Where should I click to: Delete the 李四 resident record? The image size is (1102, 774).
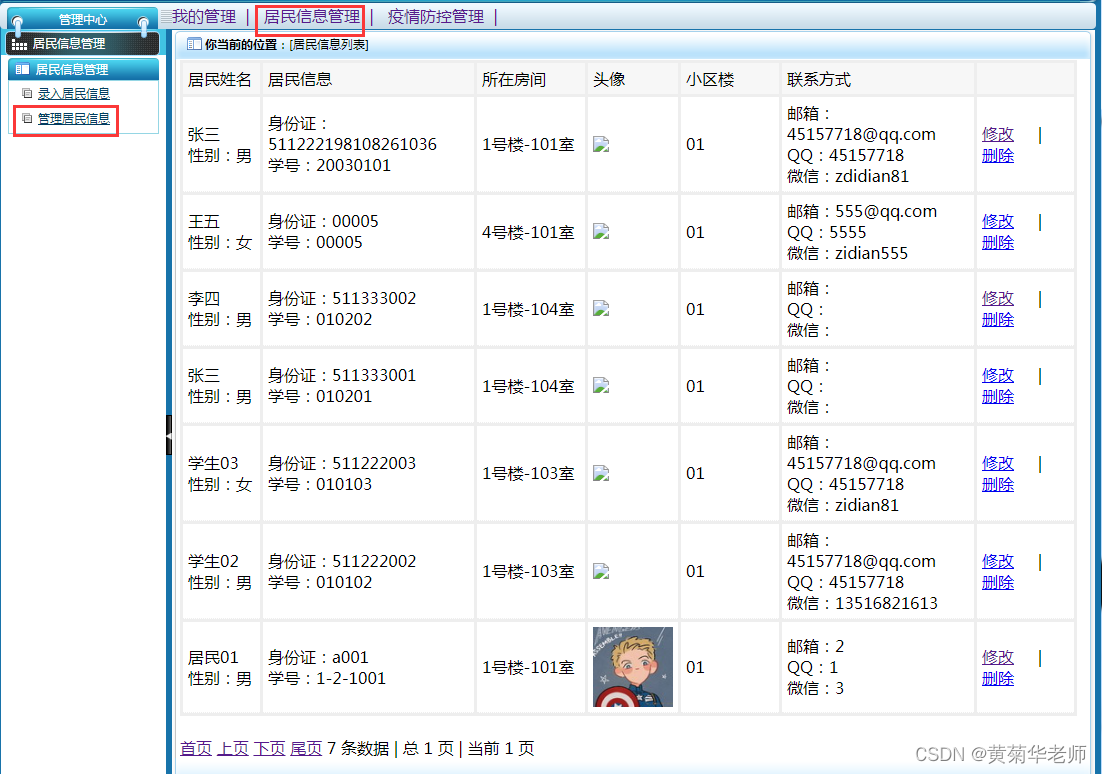click(x=997, y=319)
